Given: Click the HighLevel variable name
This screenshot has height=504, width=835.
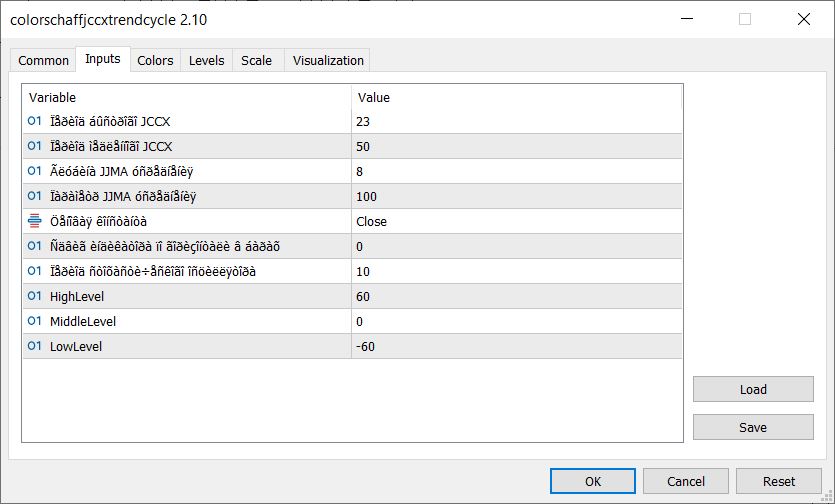Looking at the screenshot, I should [x=77, y=297].
